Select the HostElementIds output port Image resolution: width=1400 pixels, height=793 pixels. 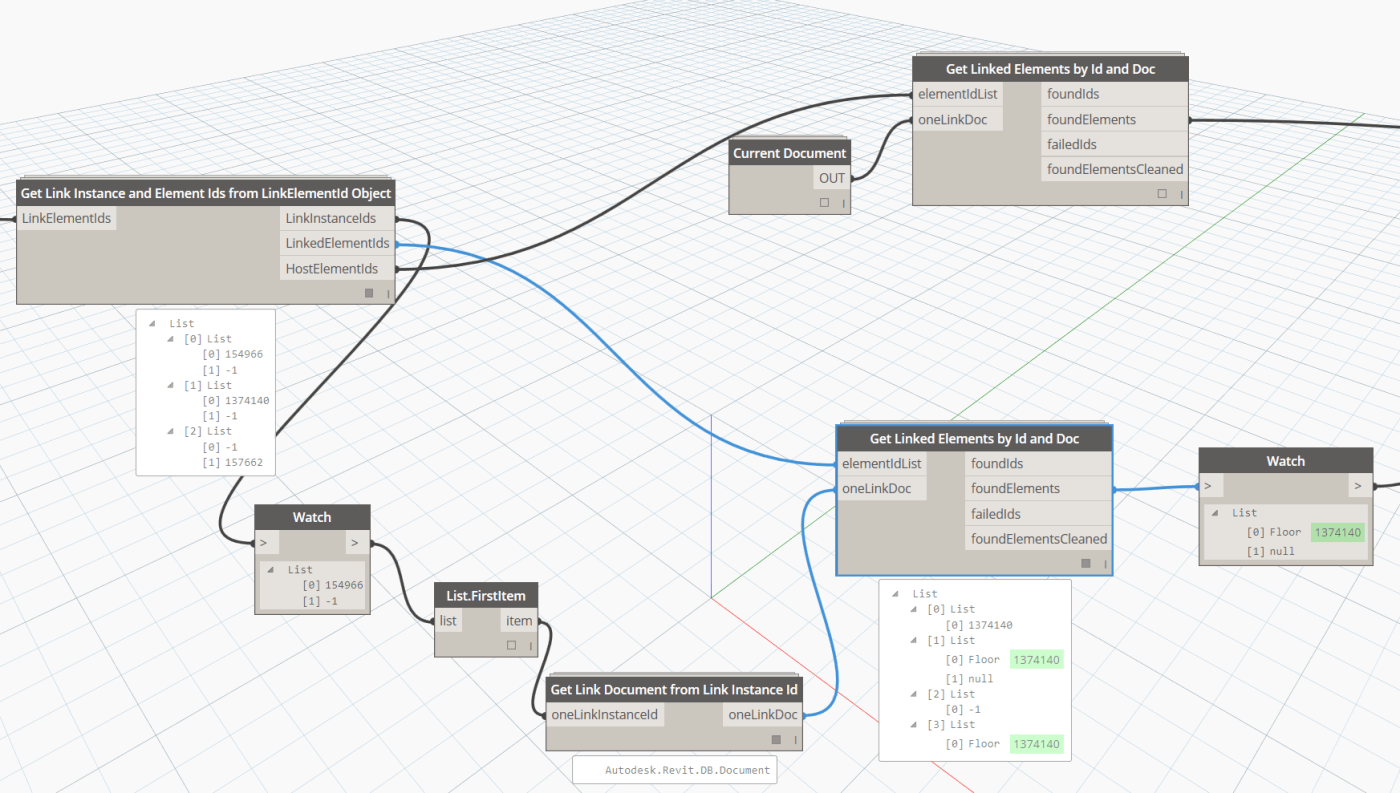click(337, 268)
